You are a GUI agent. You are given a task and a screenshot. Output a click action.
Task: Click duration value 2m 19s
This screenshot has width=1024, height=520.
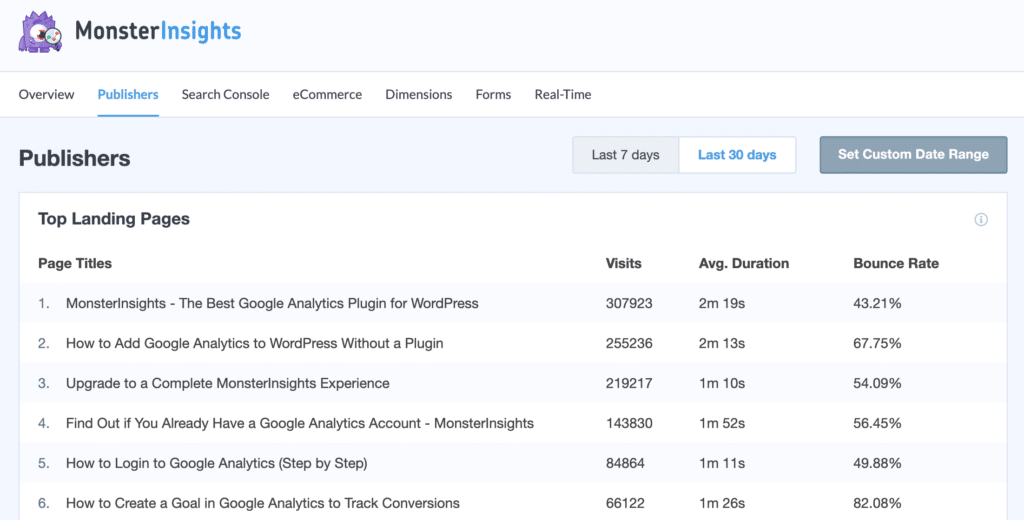pos(722,303)
